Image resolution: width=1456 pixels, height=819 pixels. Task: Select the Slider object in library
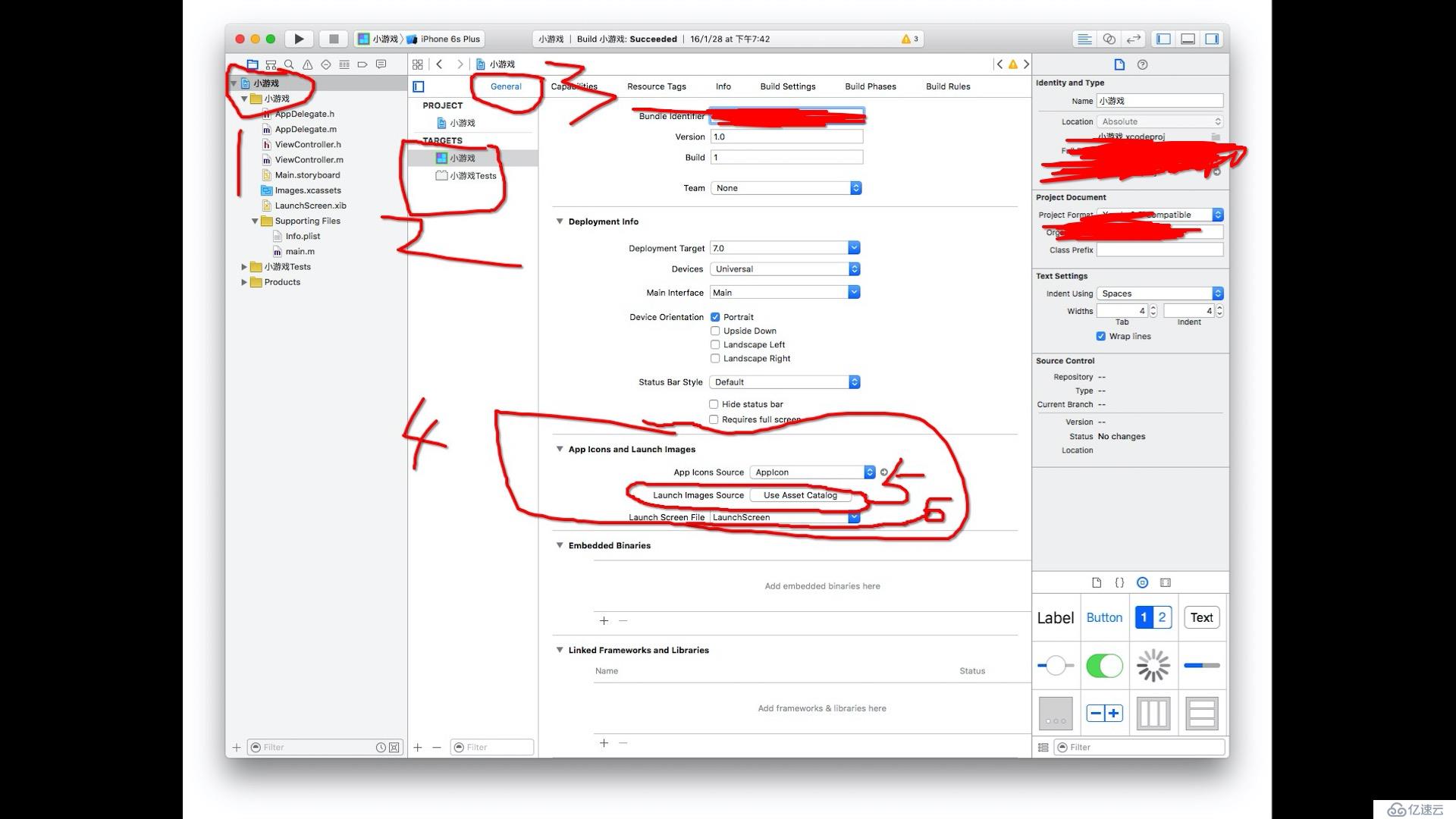pos(1056,666)
